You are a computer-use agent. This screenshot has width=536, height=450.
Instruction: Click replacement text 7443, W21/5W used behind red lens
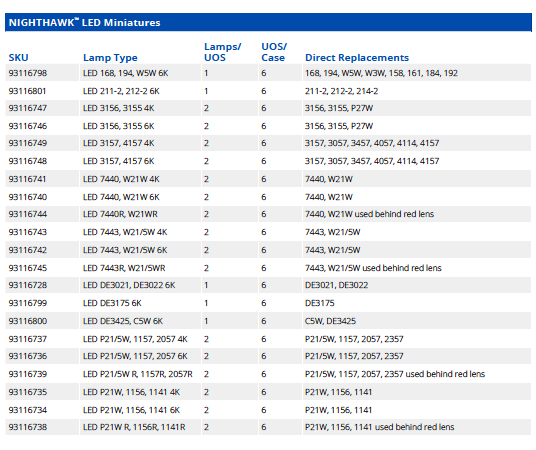click(373, 268)
